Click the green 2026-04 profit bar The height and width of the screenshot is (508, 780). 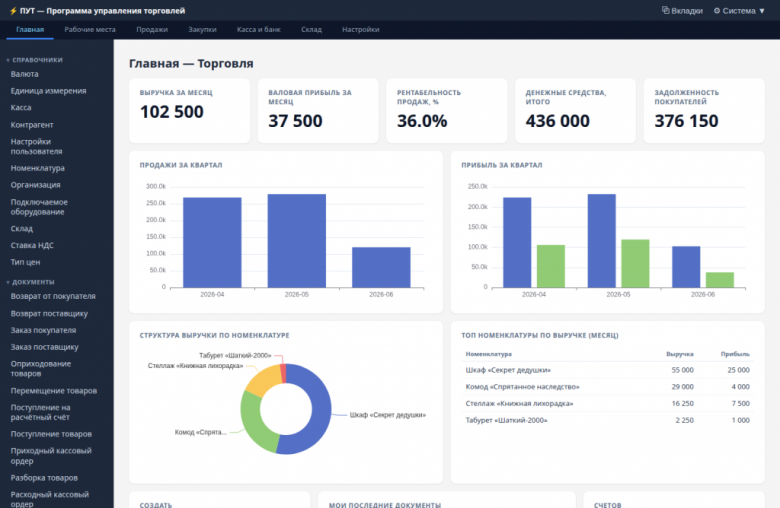[x=551, y=266]
